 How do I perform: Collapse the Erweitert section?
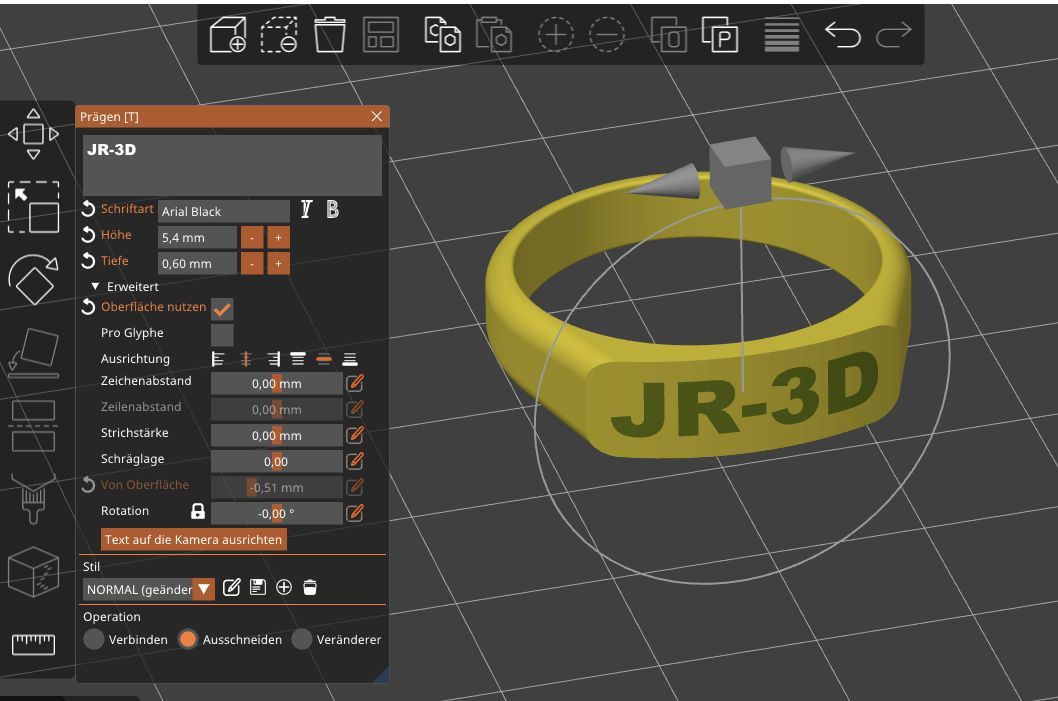pyautogui.click(x=96, y=287)
